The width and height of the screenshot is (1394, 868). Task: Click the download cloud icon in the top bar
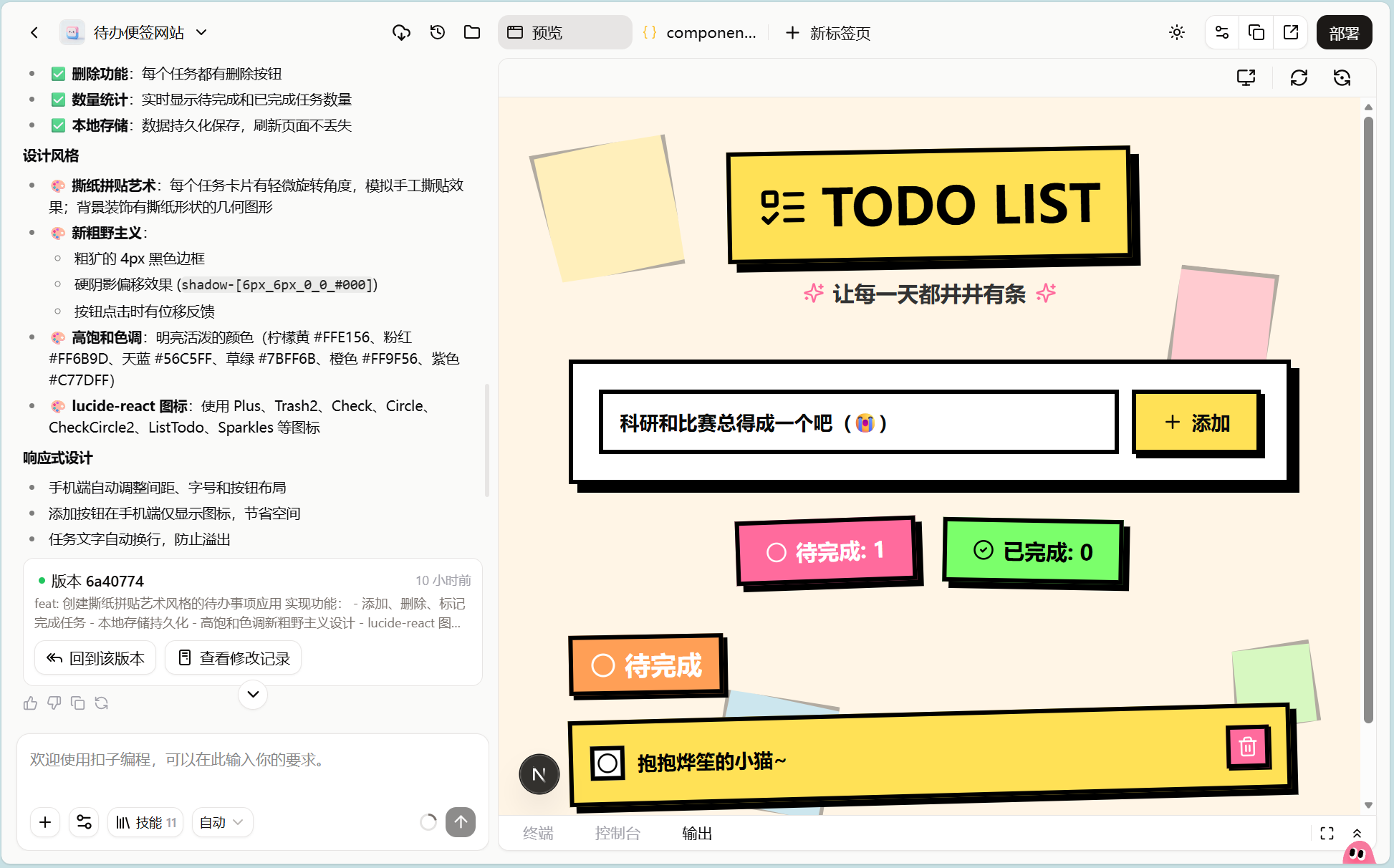pos(401,32)
